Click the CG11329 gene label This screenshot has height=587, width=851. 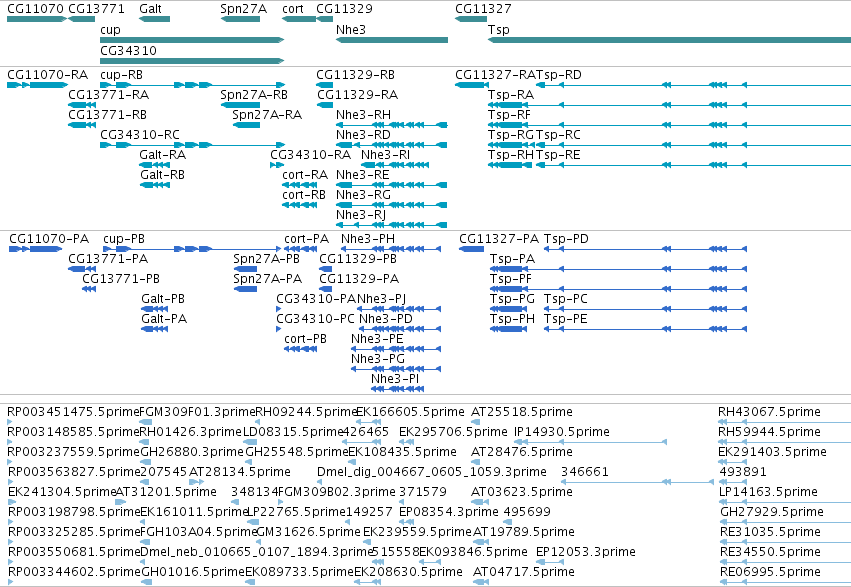click(345, 9)
